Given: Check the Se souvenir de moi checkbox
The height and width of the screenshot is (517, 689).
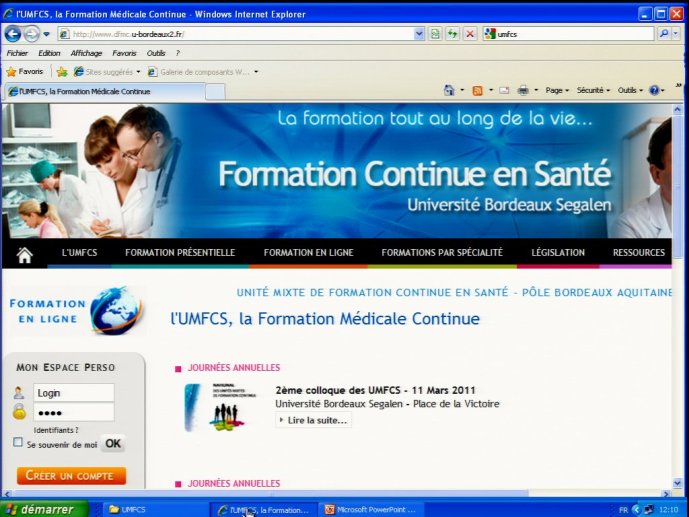Looking at the screenshot, I should coord(18,442).
